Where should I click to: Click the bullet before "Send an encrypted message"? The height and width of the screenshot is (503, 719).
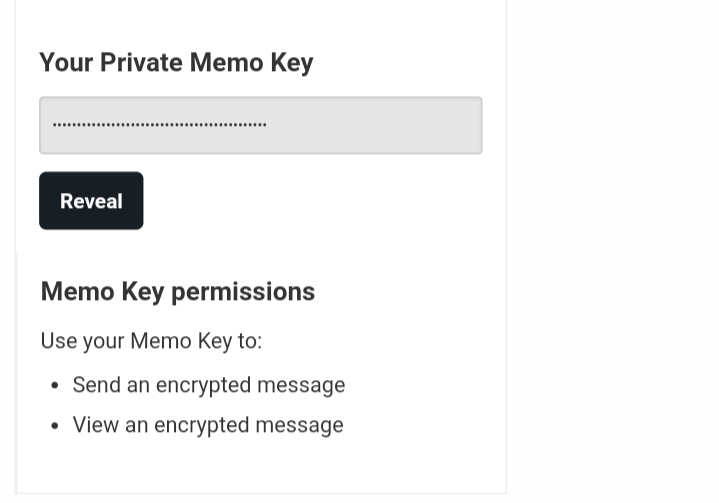point(55,386)
